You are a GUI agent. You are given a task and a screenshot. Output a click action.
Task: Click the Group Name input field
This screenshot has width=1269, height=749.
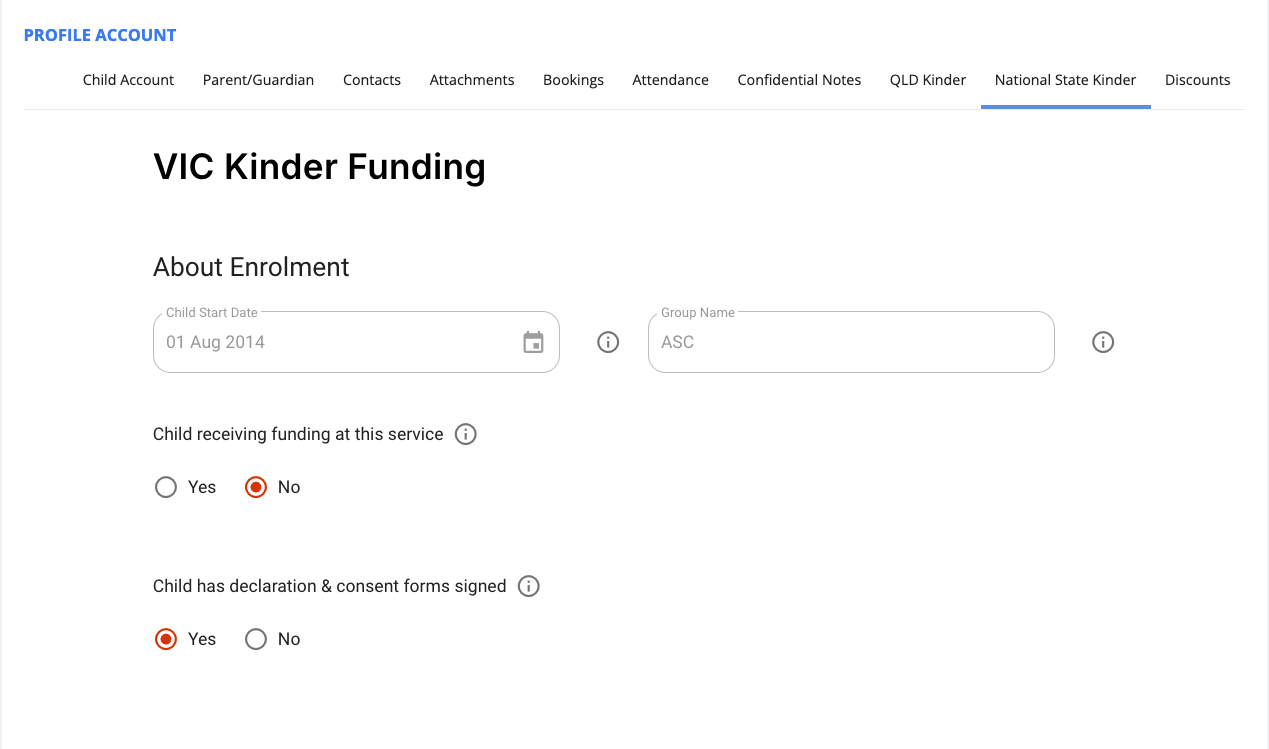tap(850, 342)
